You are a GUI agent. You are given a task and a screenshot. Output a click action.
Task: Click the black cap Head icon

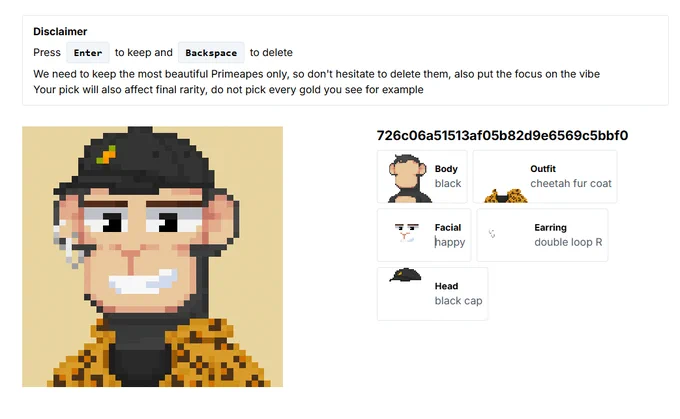tap(405, 275)
